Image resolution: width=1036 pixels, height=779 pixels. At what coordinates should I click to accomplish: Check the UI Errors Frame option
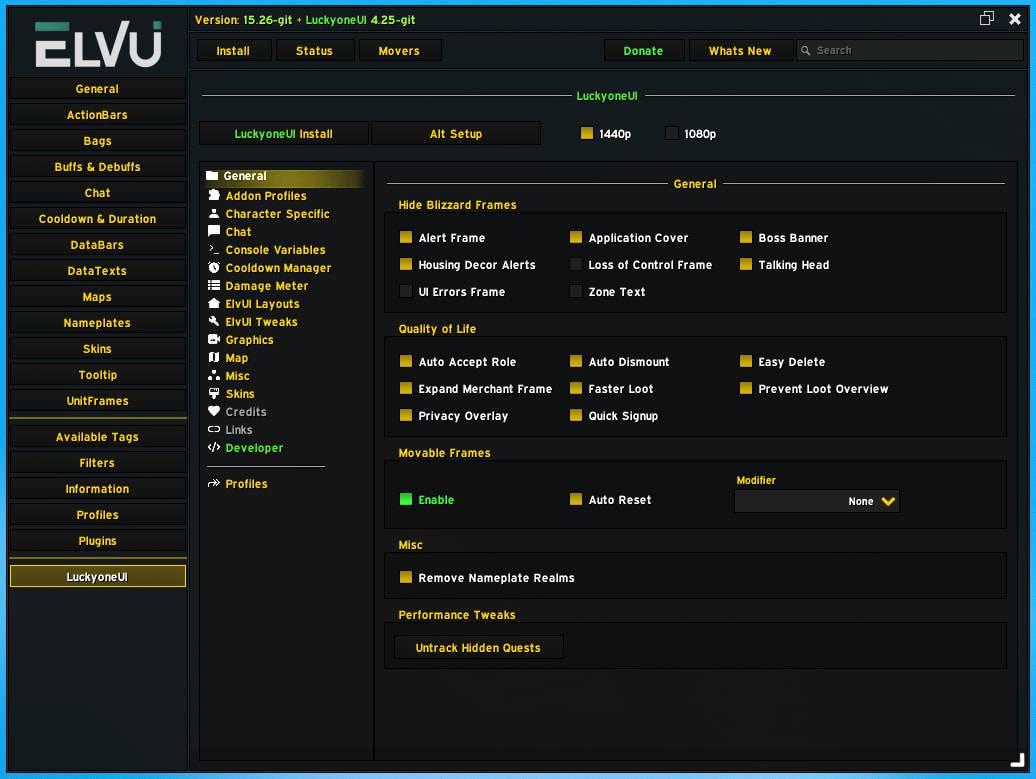pos(406,291)
